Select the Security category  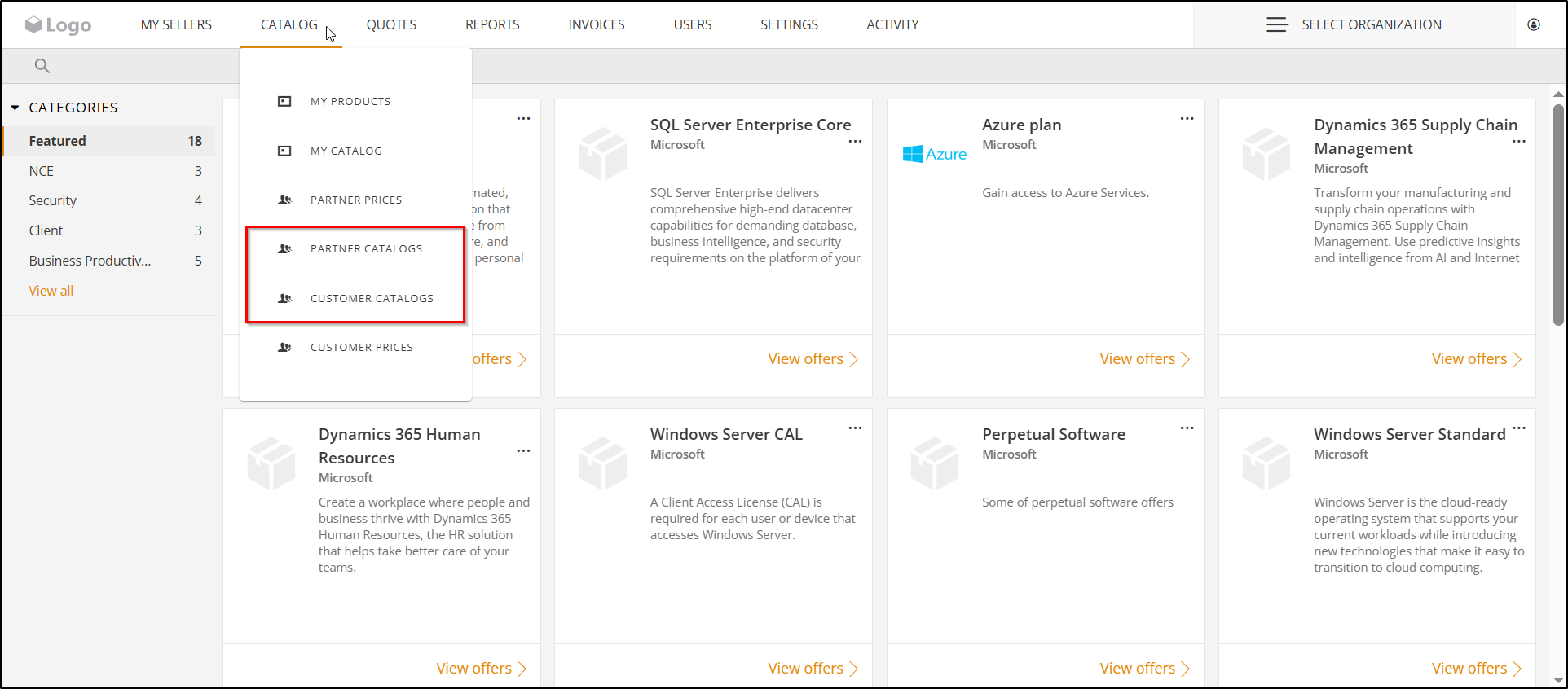click(x=109, y=200)
